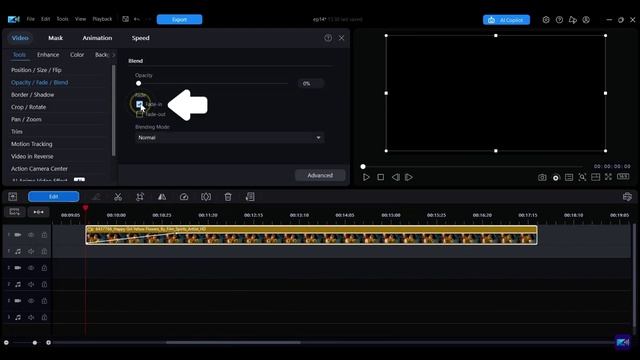The height and width of the screenshot is (360, 640).
Task: Open the 16:9 aspect ratio selector
Action: point(623,176)
